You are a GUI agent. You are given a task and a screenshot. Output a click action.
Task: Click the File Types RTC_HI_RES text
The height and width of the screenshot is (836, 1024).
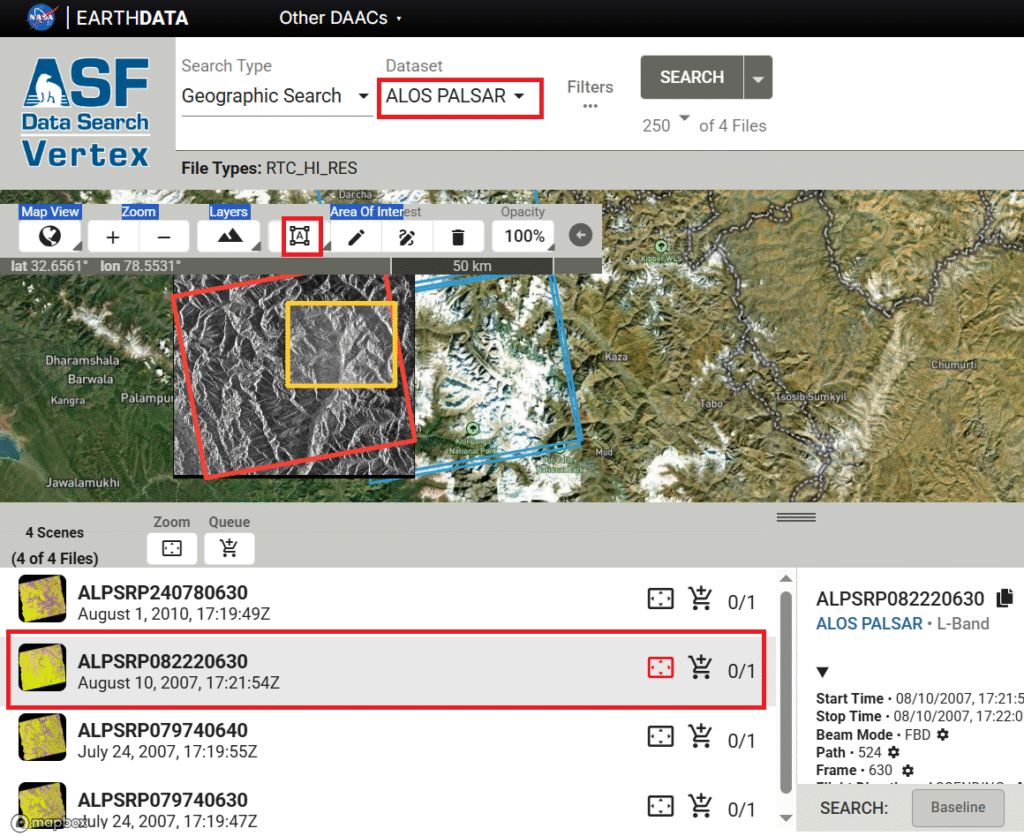[x=269, y=169]
